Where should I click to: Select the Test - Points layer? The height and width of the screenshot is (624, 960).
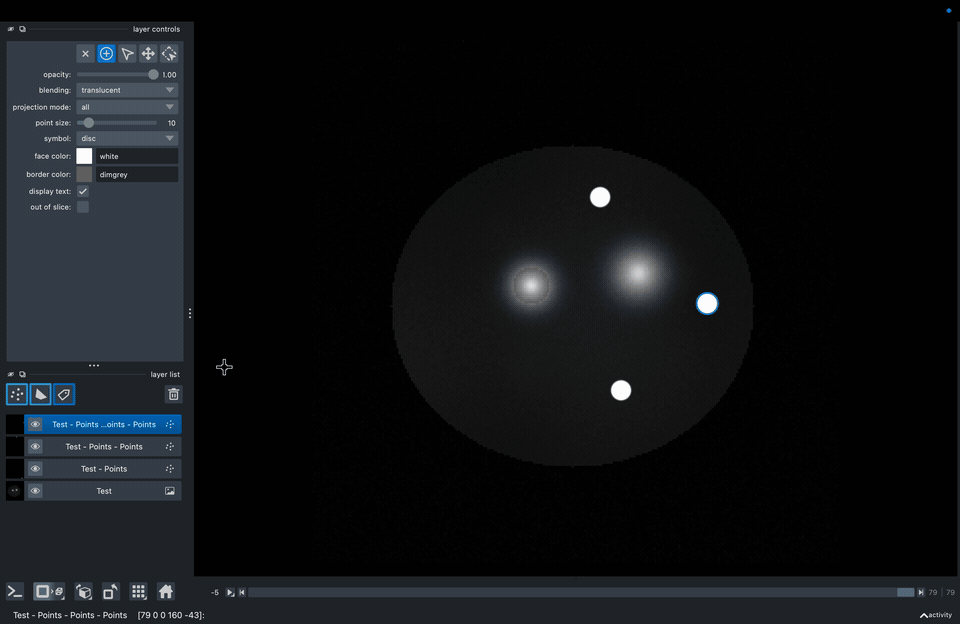pyautogui.click(x=103, y=469)
